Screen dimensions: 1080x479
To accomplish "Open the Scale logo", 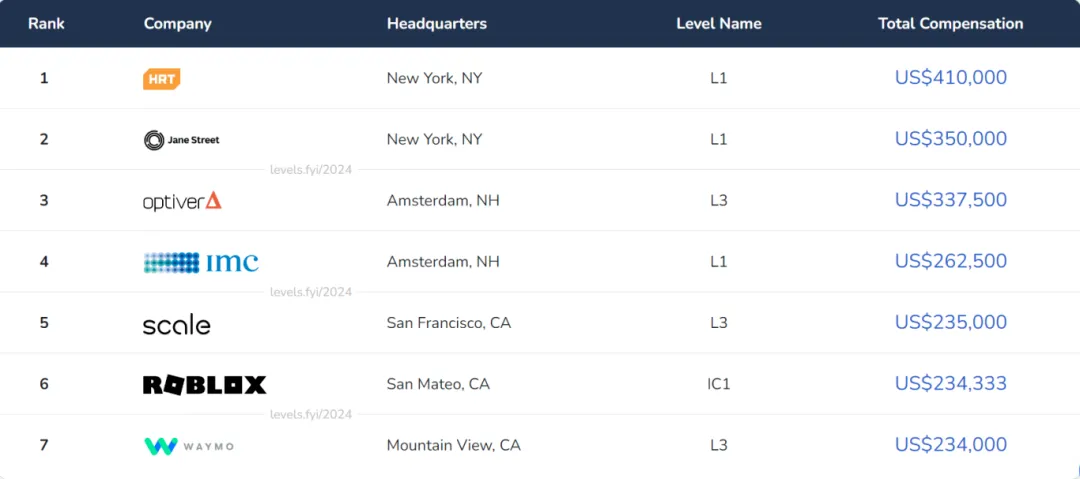I will coord(177,324).
